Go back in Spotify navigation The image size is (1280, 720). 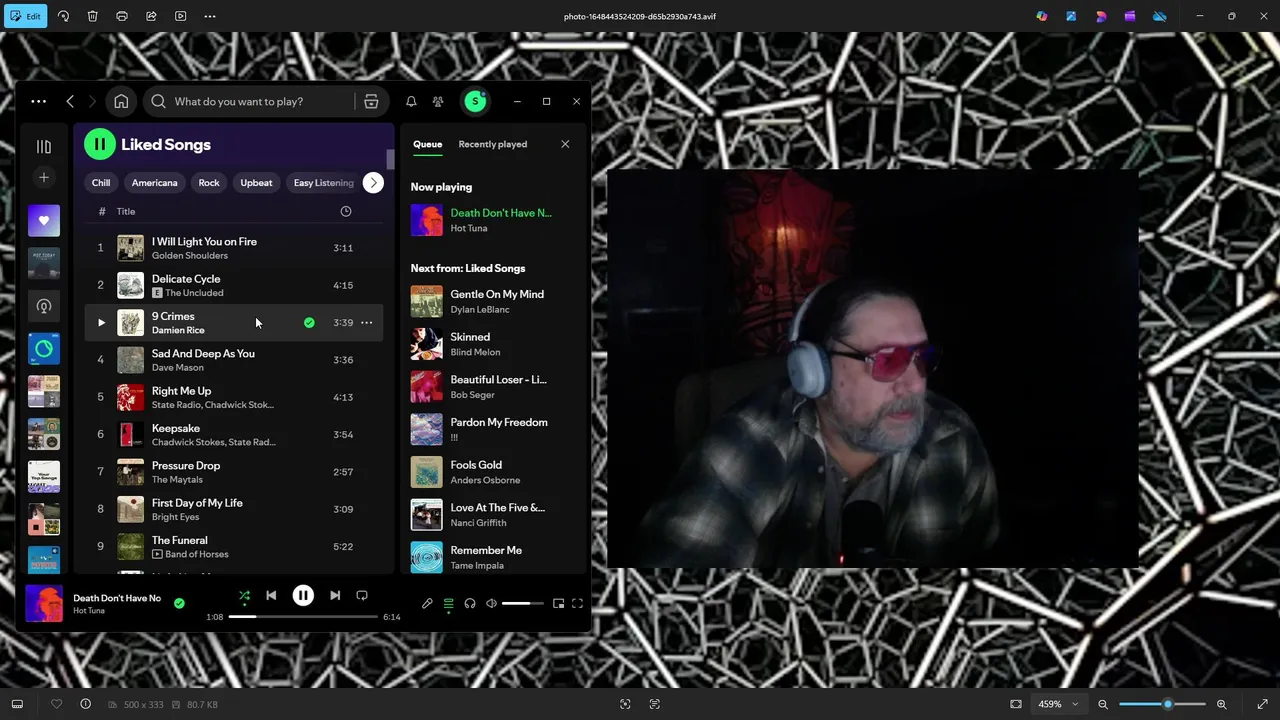tap(70, 101)
